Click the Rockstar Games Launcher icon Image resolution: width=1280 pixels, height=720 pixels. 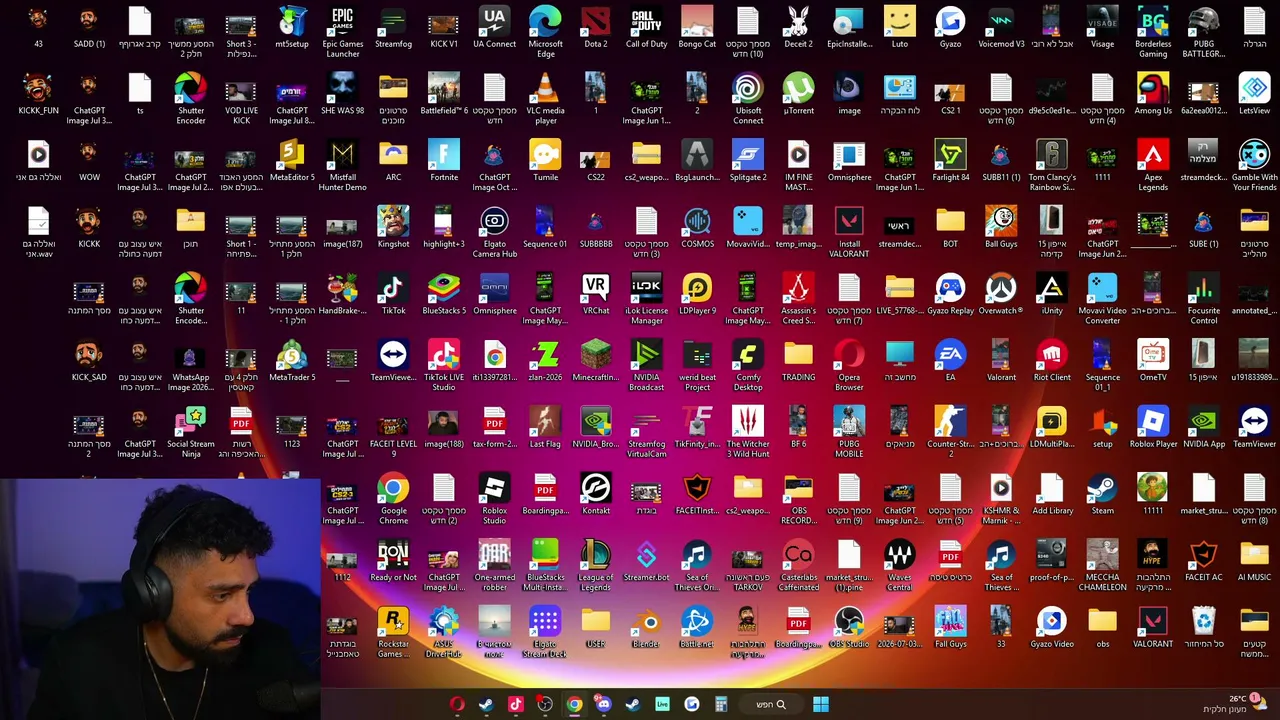click(393, 632)
